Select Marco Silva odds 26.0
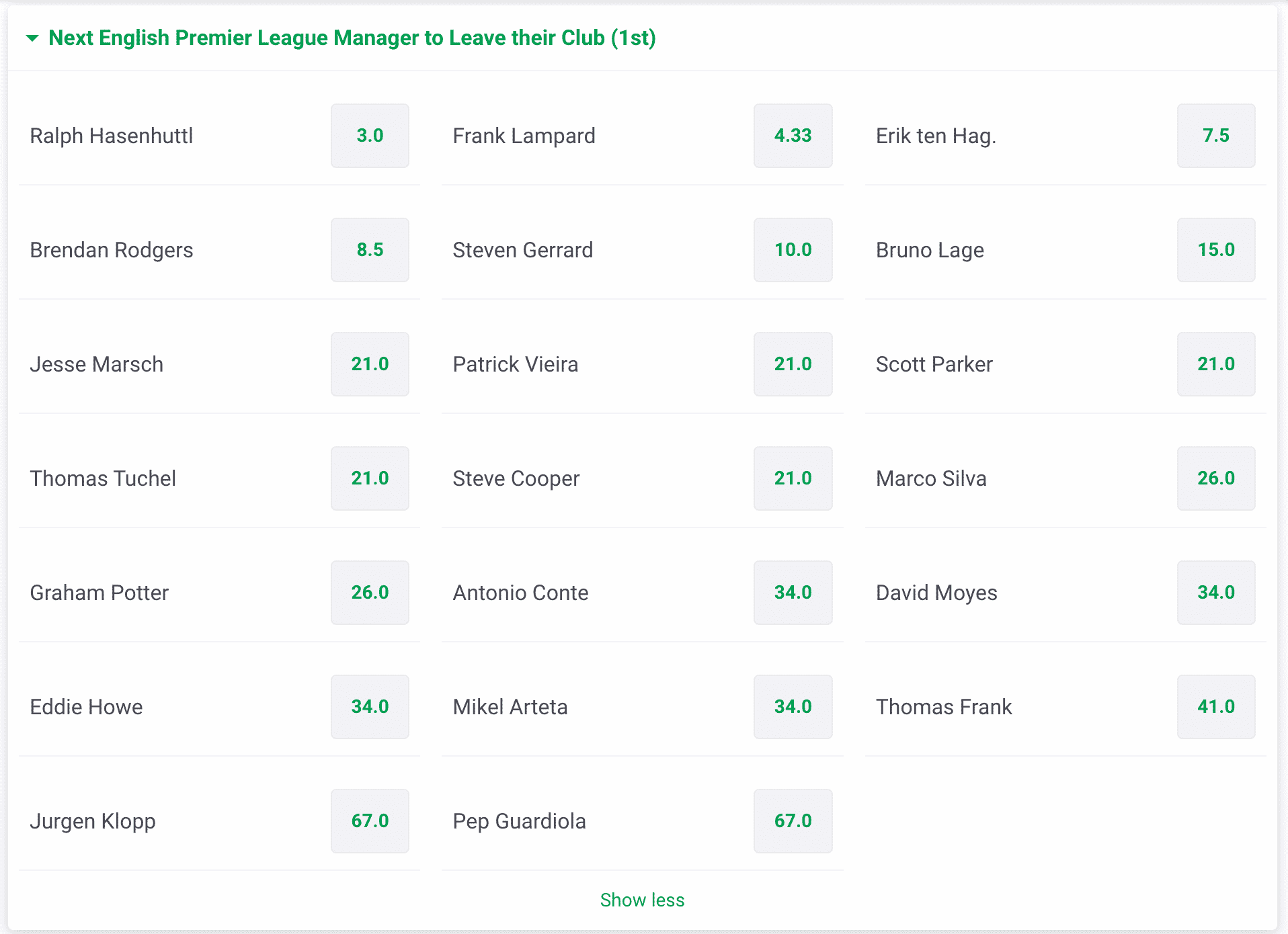 click(x=1216, y=478)
